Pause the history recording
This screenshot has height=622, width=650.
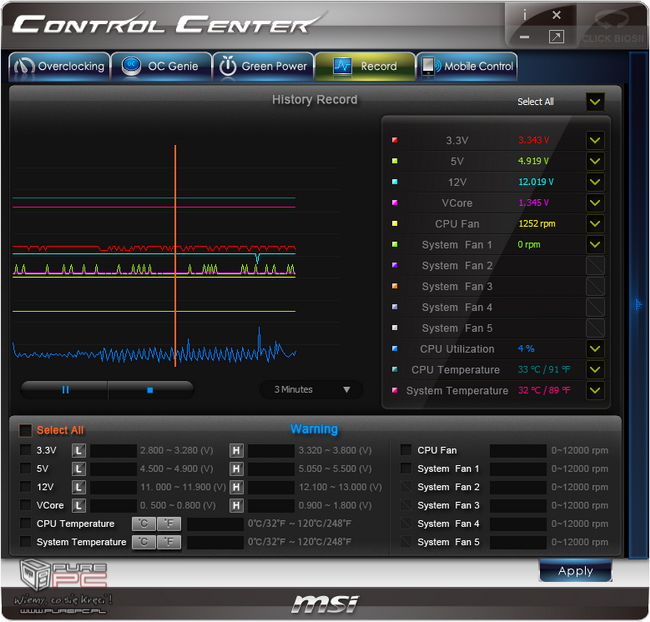pos(65,390)
